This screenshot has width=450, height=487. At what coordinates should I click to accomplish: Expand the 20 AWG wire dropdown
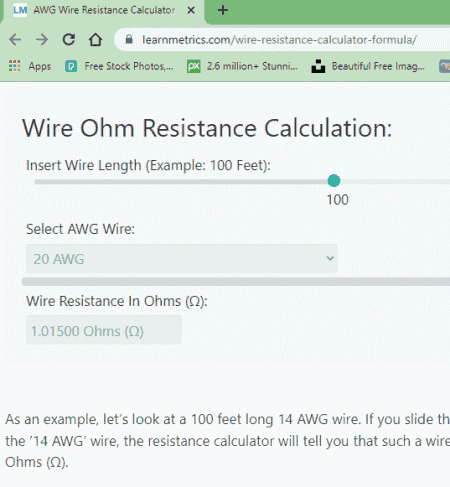pyautogui.click(x=182, y=259)
